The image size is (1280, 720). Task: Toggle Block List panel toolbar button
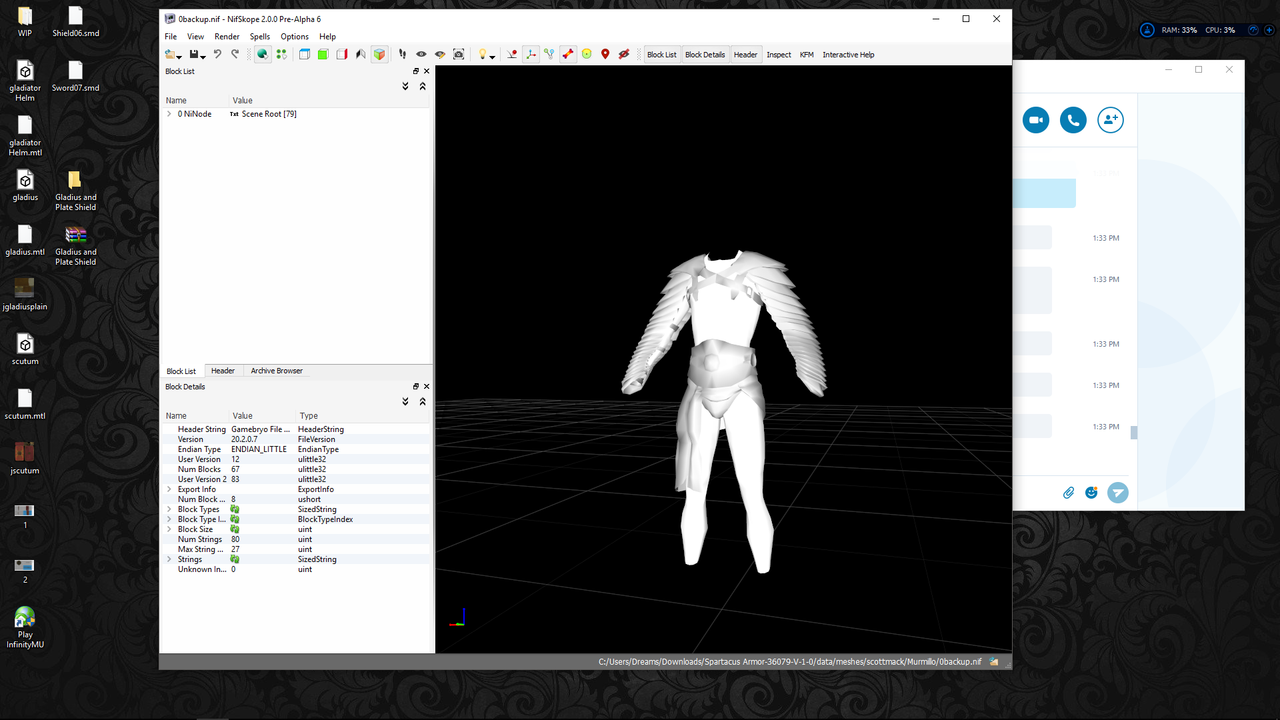662,55
